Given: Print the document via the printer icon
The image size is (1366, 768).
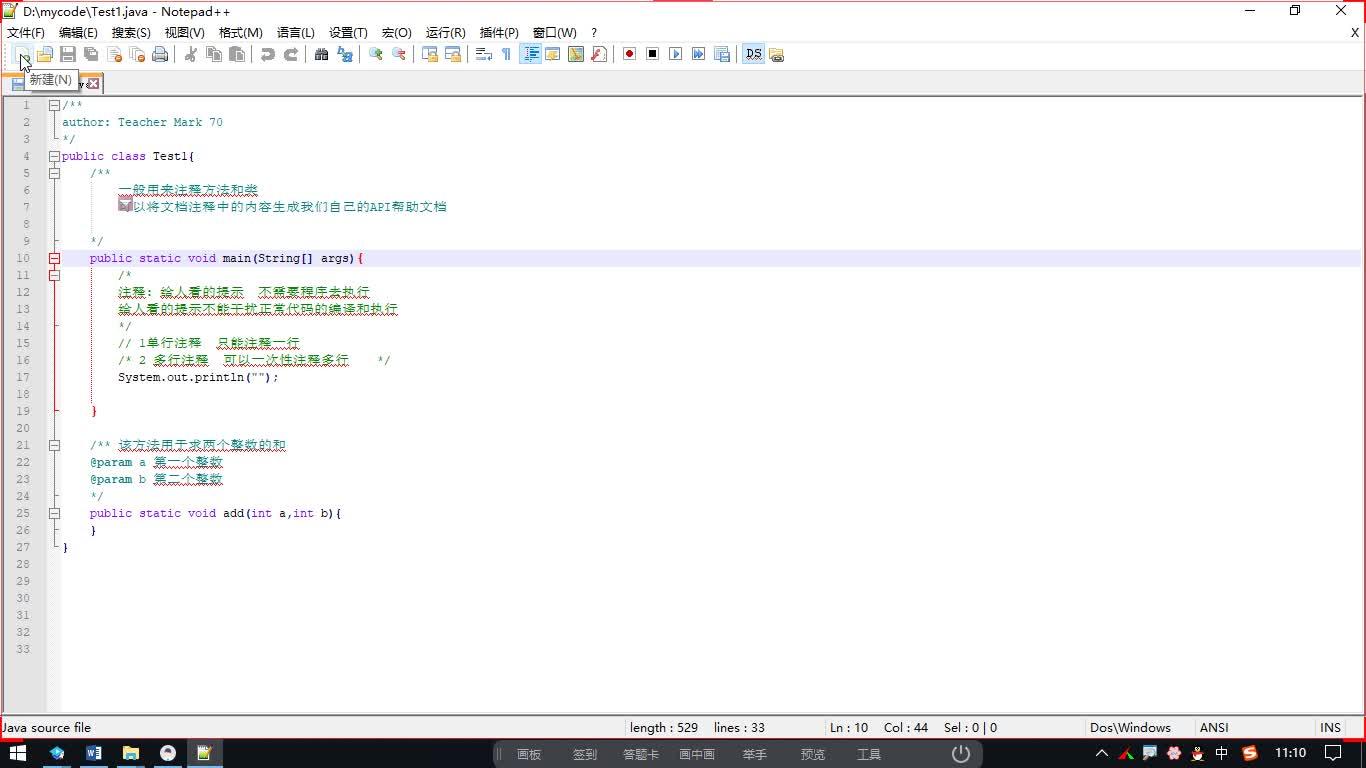Looking at the screenshot, I should click(160, 54).
